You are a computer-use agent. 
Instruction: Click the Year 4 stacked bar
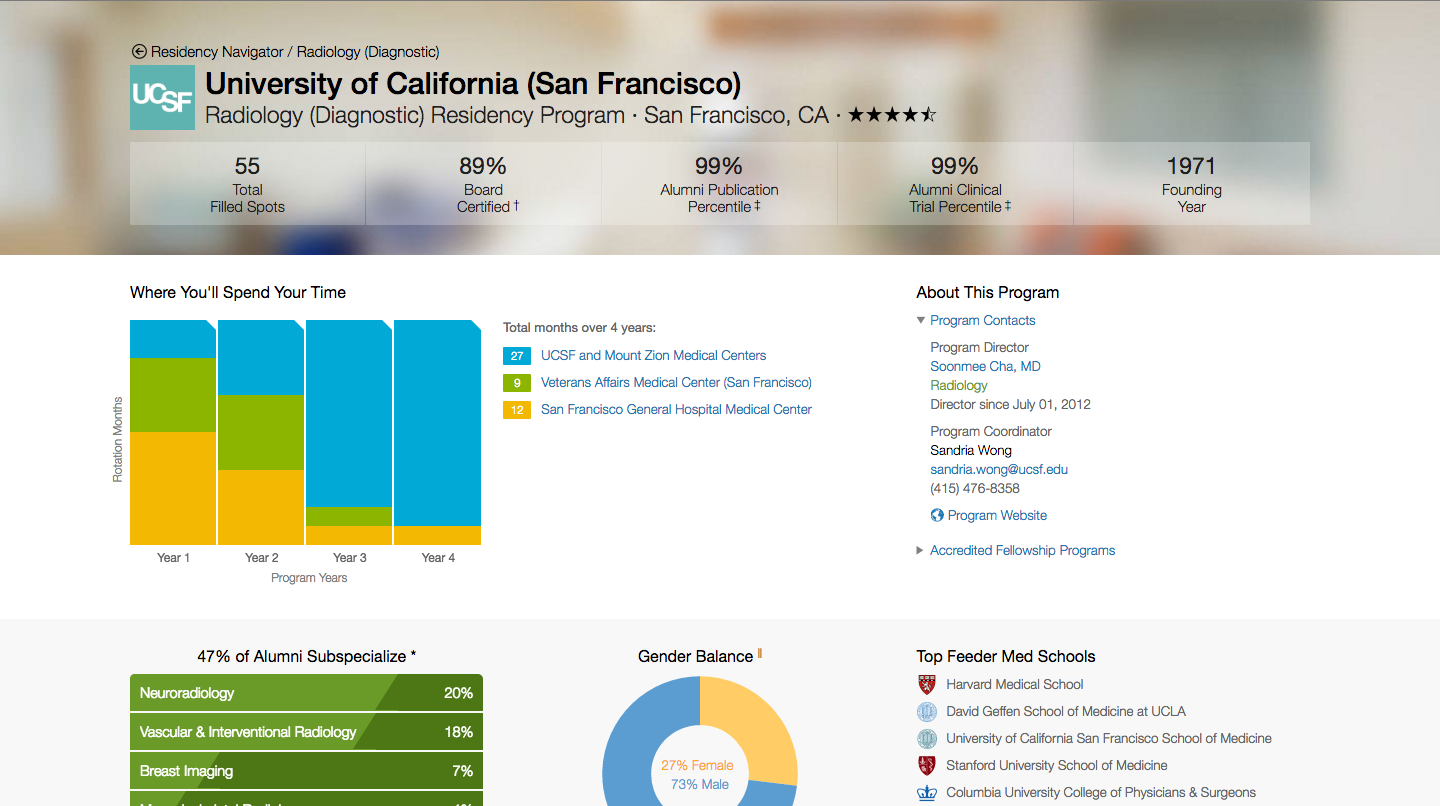point(437,432)
